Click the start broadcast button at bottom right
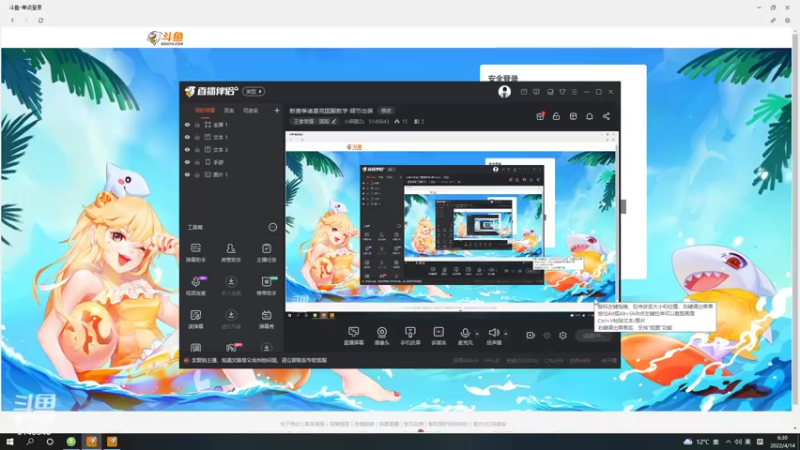 tap(593, 335)
